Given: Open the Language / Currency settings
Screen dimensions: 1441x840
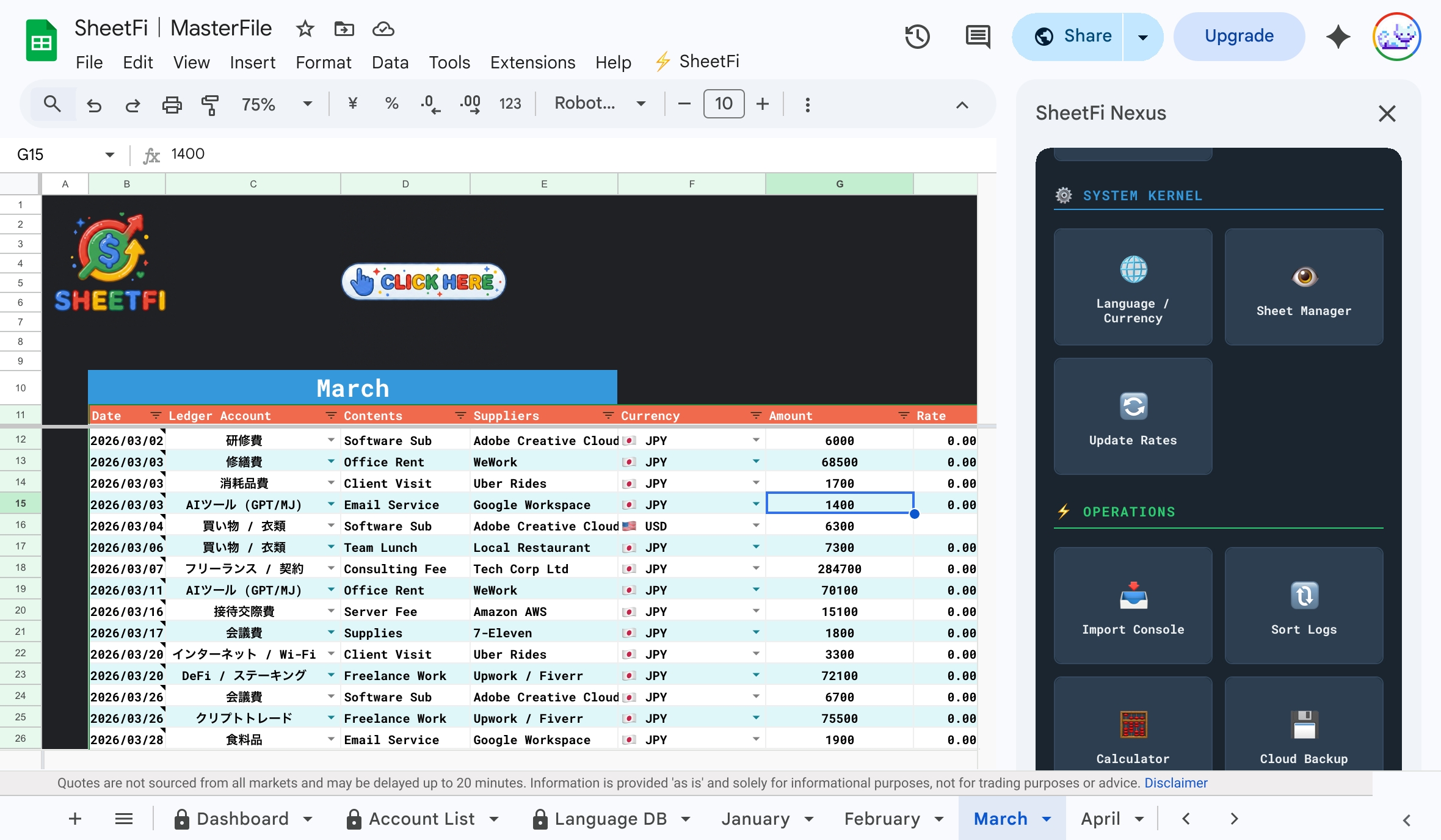Looking at the screenshot, I should (x=1133, y=286).
